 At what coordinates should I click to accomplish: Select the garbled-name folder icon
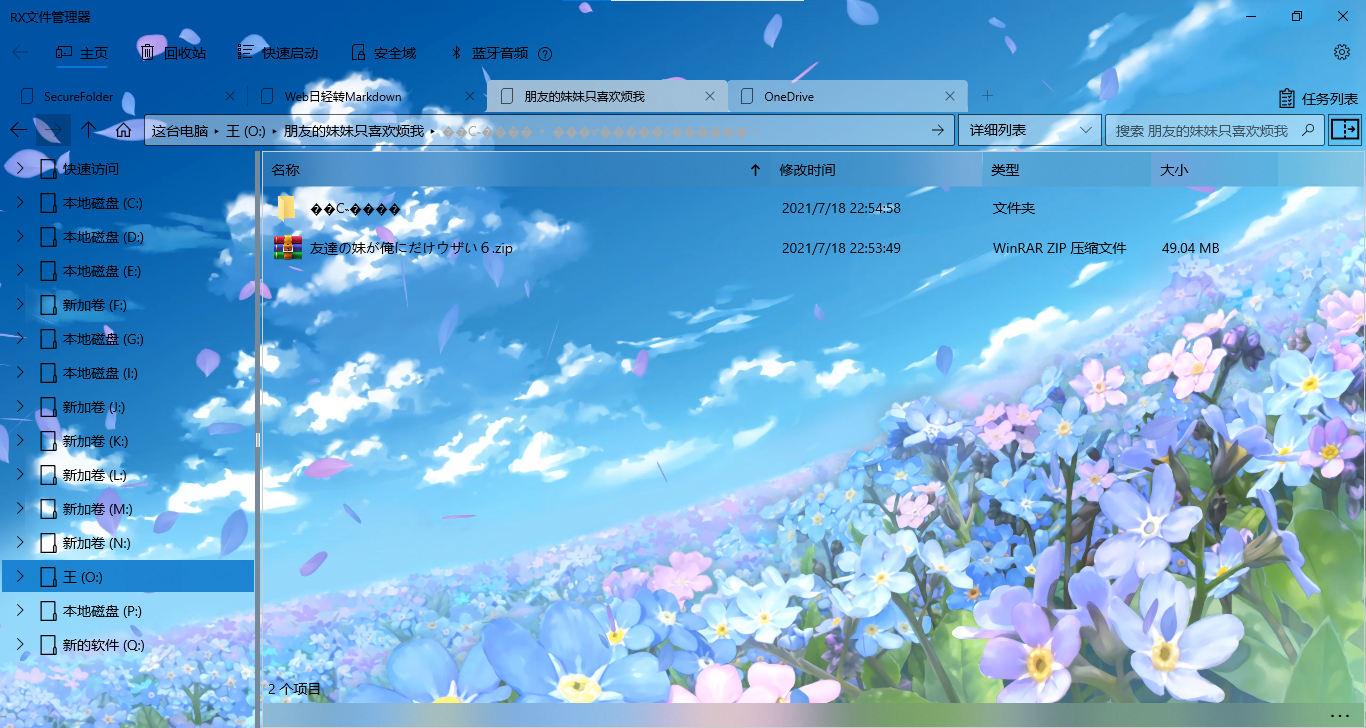286,208
